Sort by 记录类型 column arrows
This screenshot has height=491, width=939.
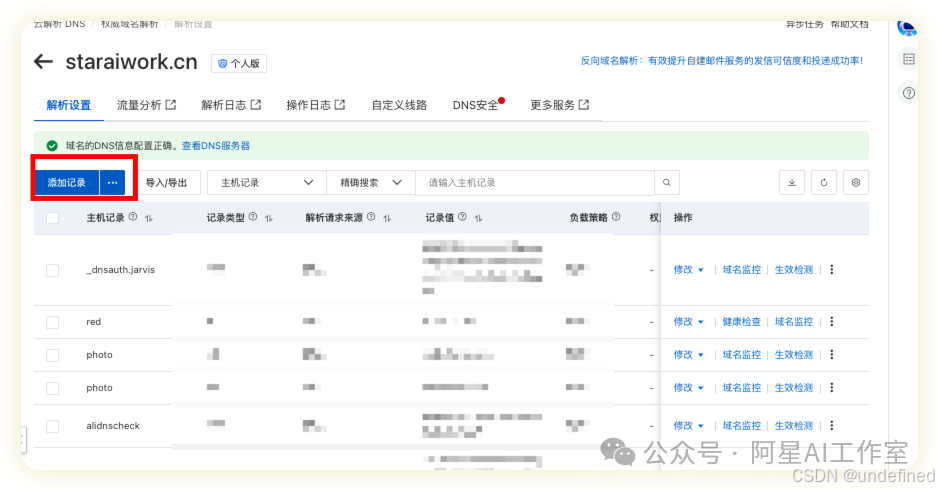[268, 218]
